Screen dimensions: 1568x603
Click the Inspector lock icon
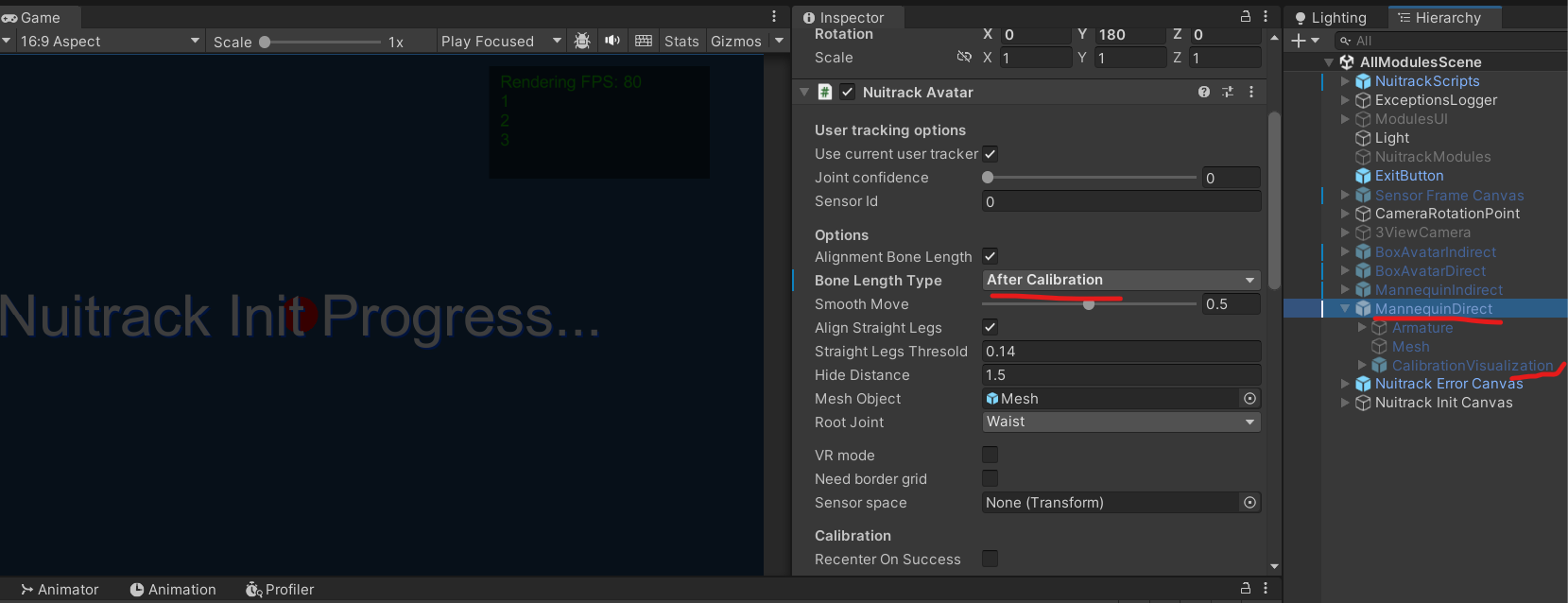point(1246,17)
